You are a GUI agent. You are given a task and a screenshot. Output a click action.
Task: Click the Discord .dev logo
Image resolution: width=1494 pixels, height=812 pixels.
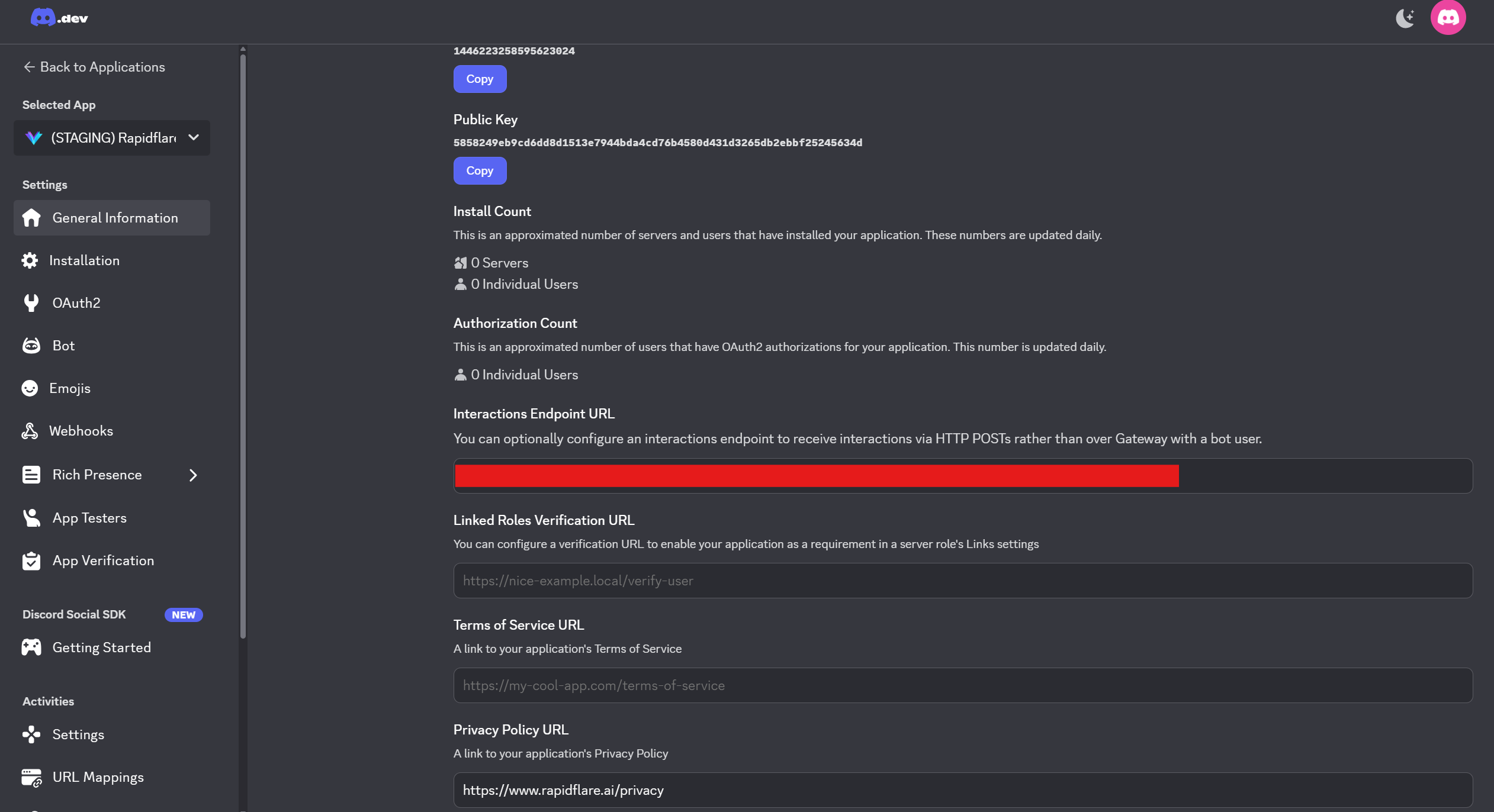tap(59, 18)
